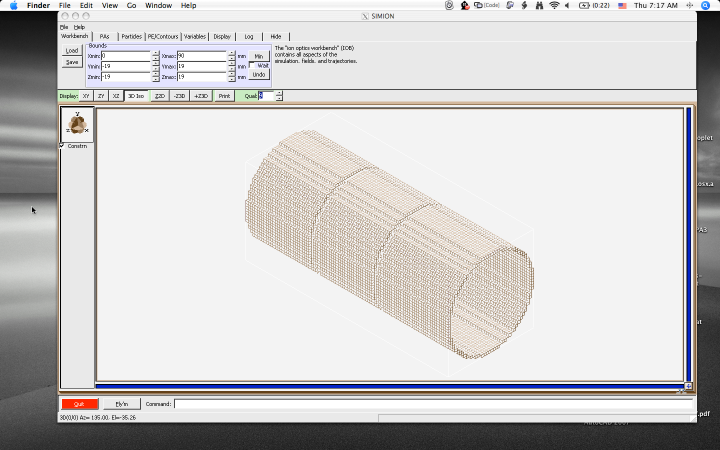Click the horizontal blue scrollbar
The height and width of the screenshot is (450, 720).
point(390,386)
